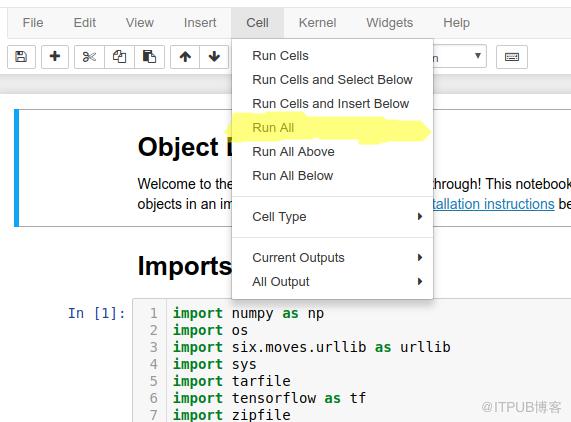Paste cells below with the clipboard icon
The width and height of the screenshot is (571, 422).
[x=149, y=57]
